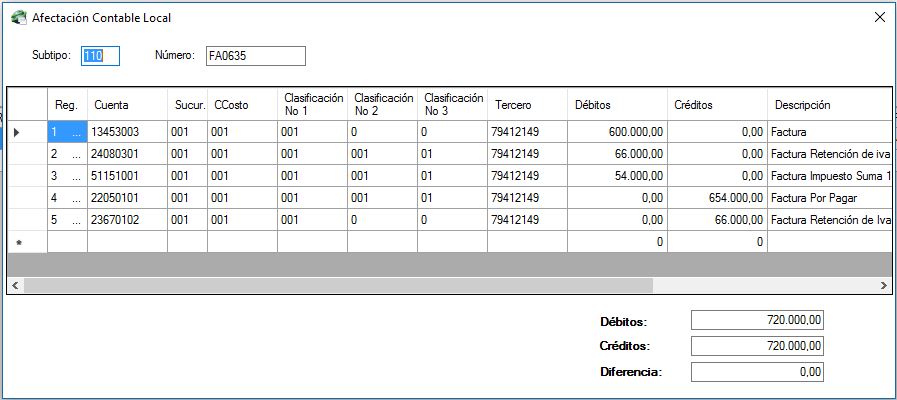Select the new-row asterisk row header

coord(27,242)
